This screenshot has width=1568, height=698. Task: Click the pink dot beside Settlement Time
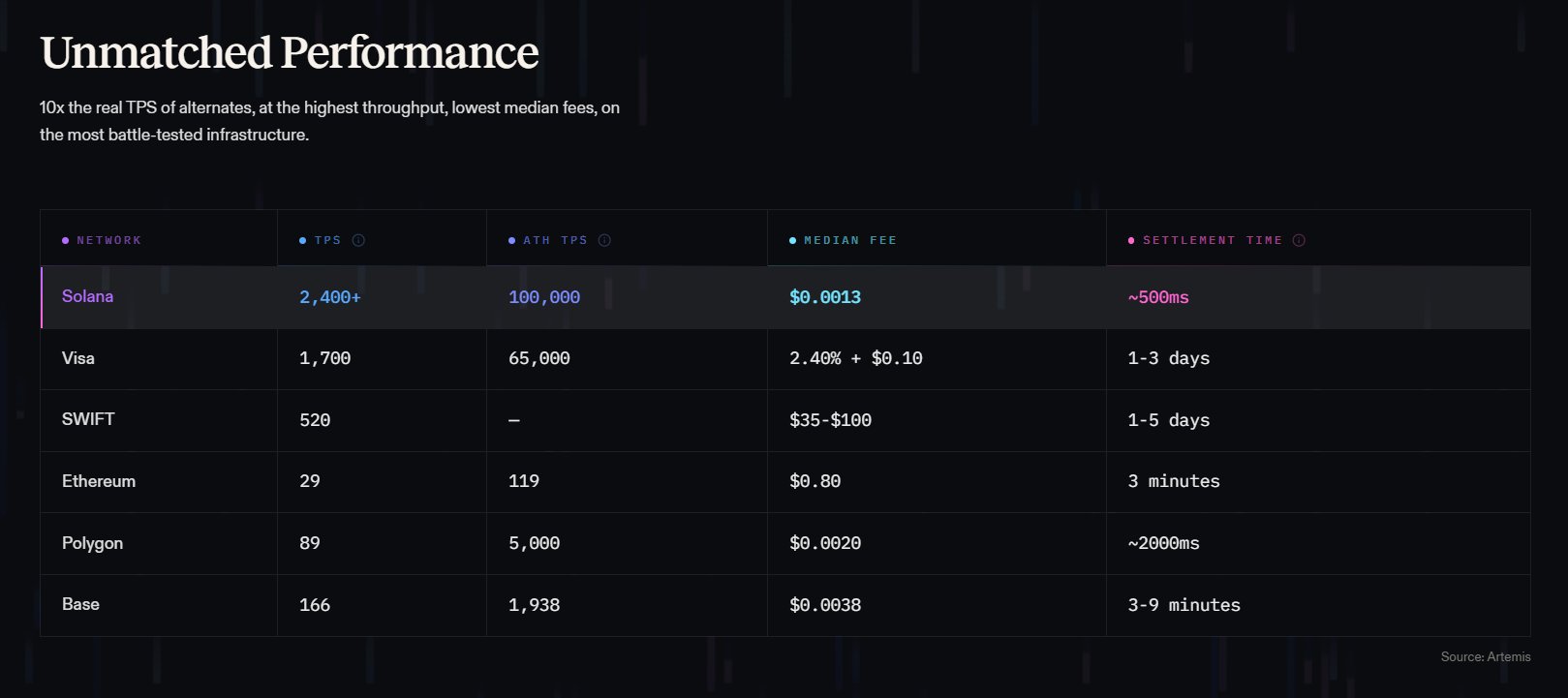pos(1131,240)
